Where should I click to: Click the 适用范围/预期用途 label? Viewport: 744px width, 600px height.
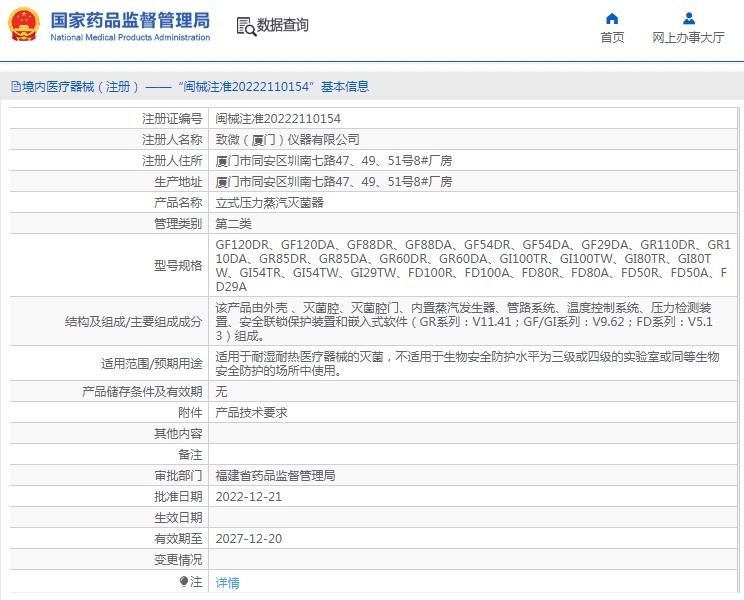point(152,363)
